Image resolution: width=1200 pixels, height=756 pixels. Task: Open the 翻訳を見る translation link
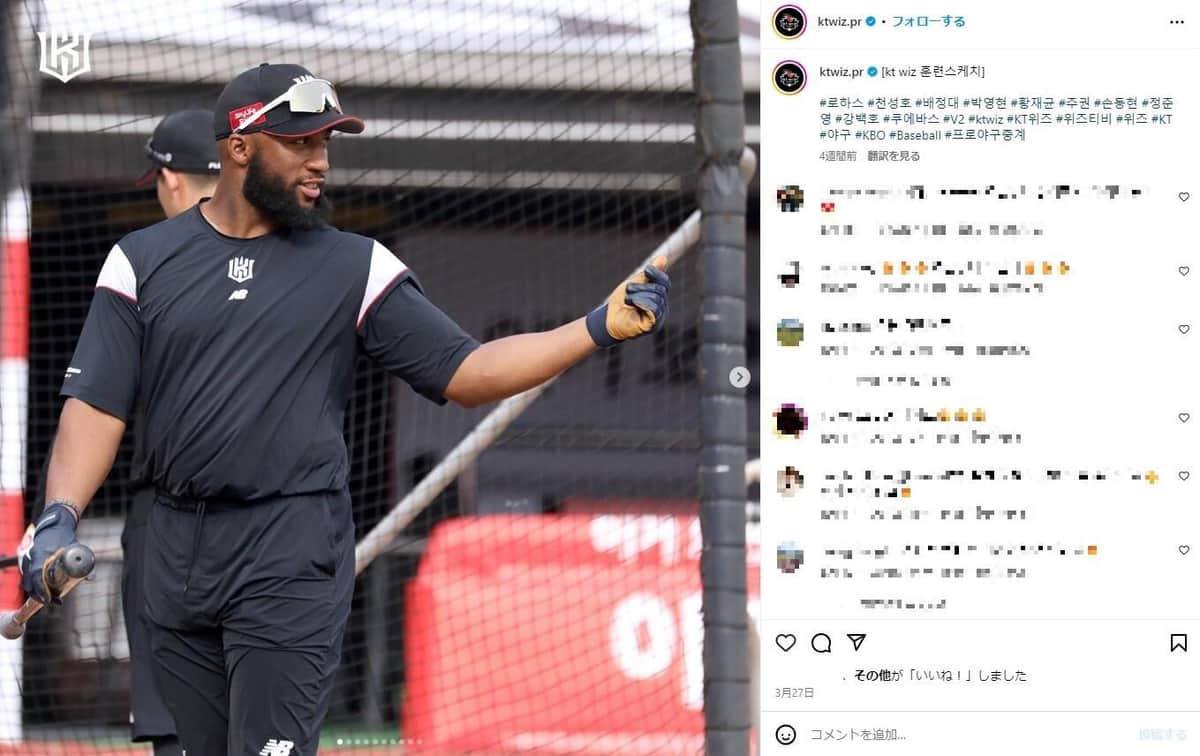[894, 156]
